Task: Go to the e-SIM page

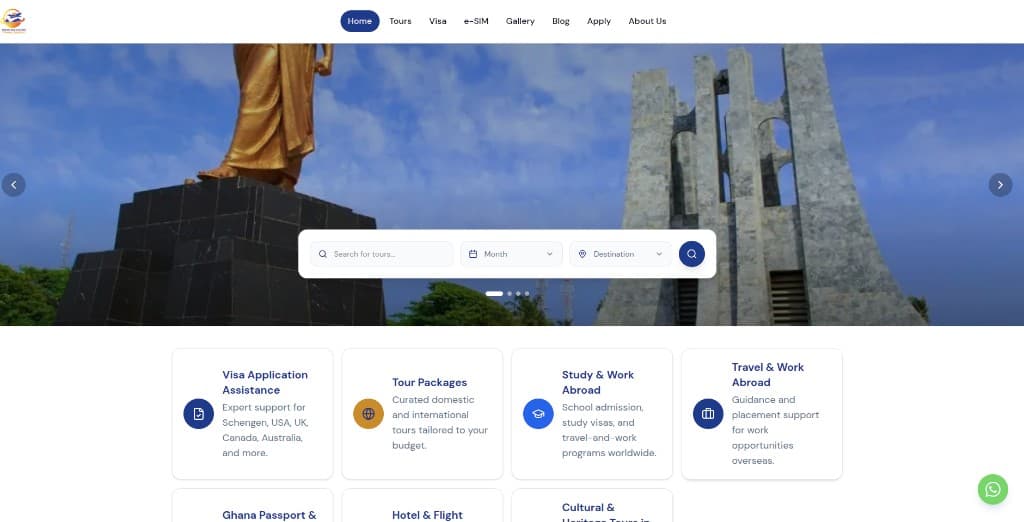Action: [x=476, y=21]
